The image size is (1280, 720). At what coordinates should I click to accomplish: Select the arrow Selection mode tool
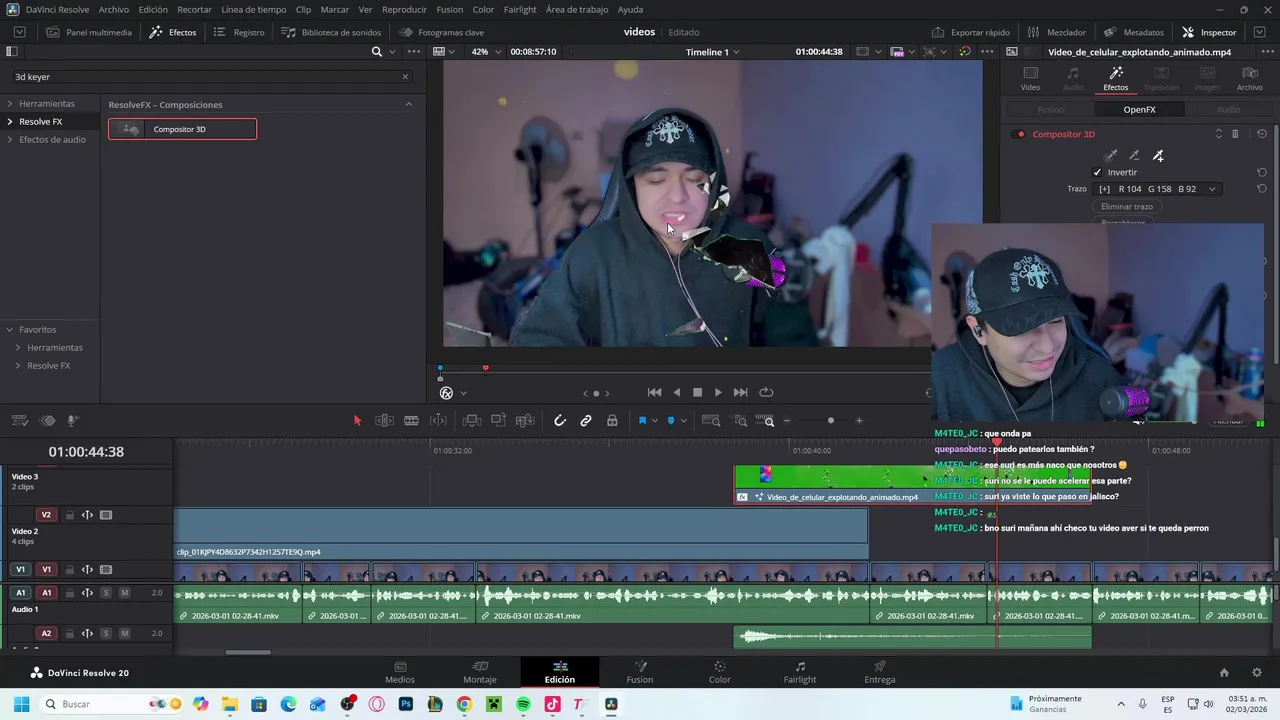pyautogui.click(x=357, y=421)
